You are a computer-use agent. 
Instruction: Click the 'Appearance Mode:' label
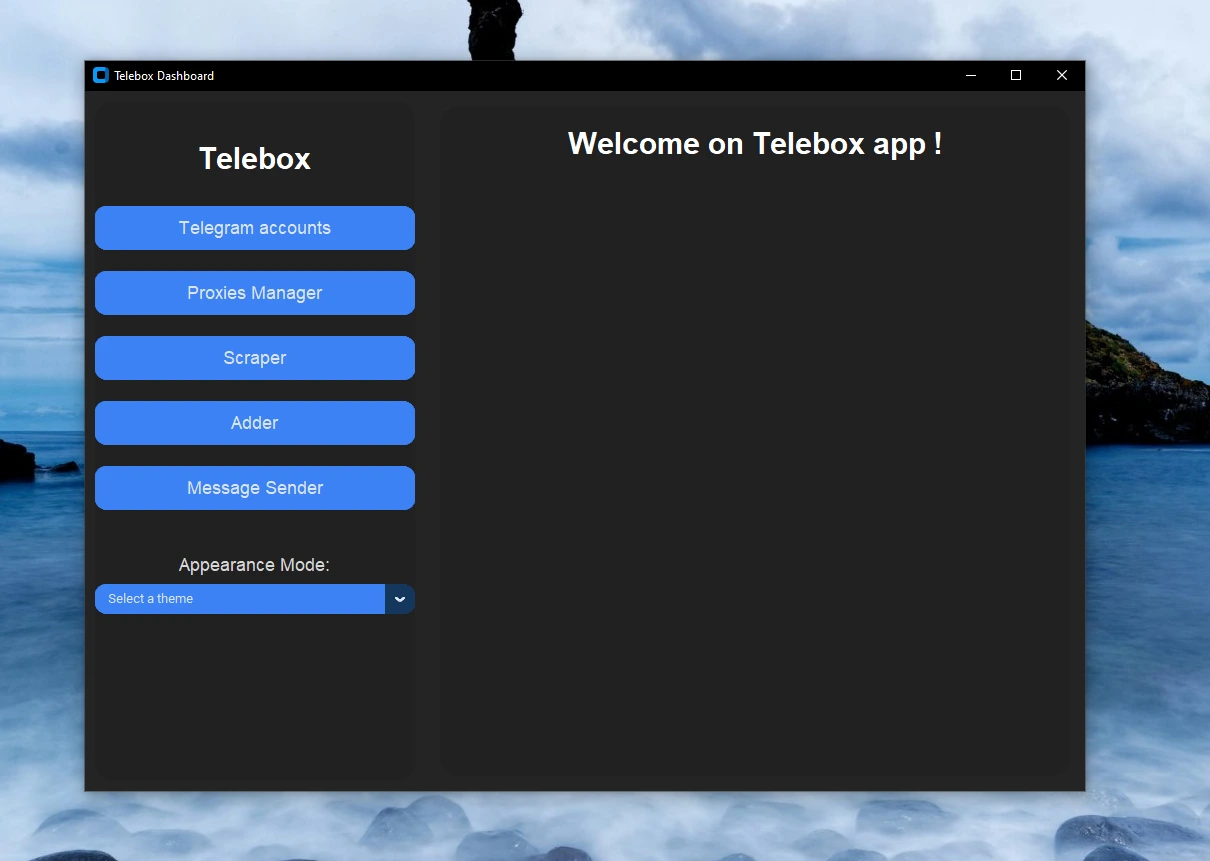[x=254, y=565]
